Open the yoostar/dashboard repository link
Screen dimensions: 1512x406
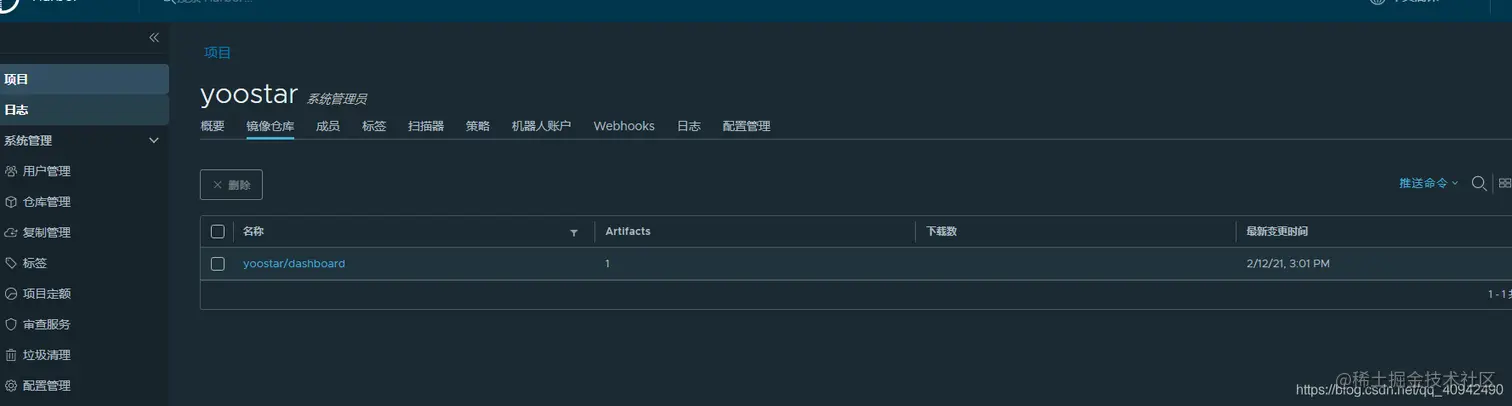pyautogui.click(x=294, y=264)
